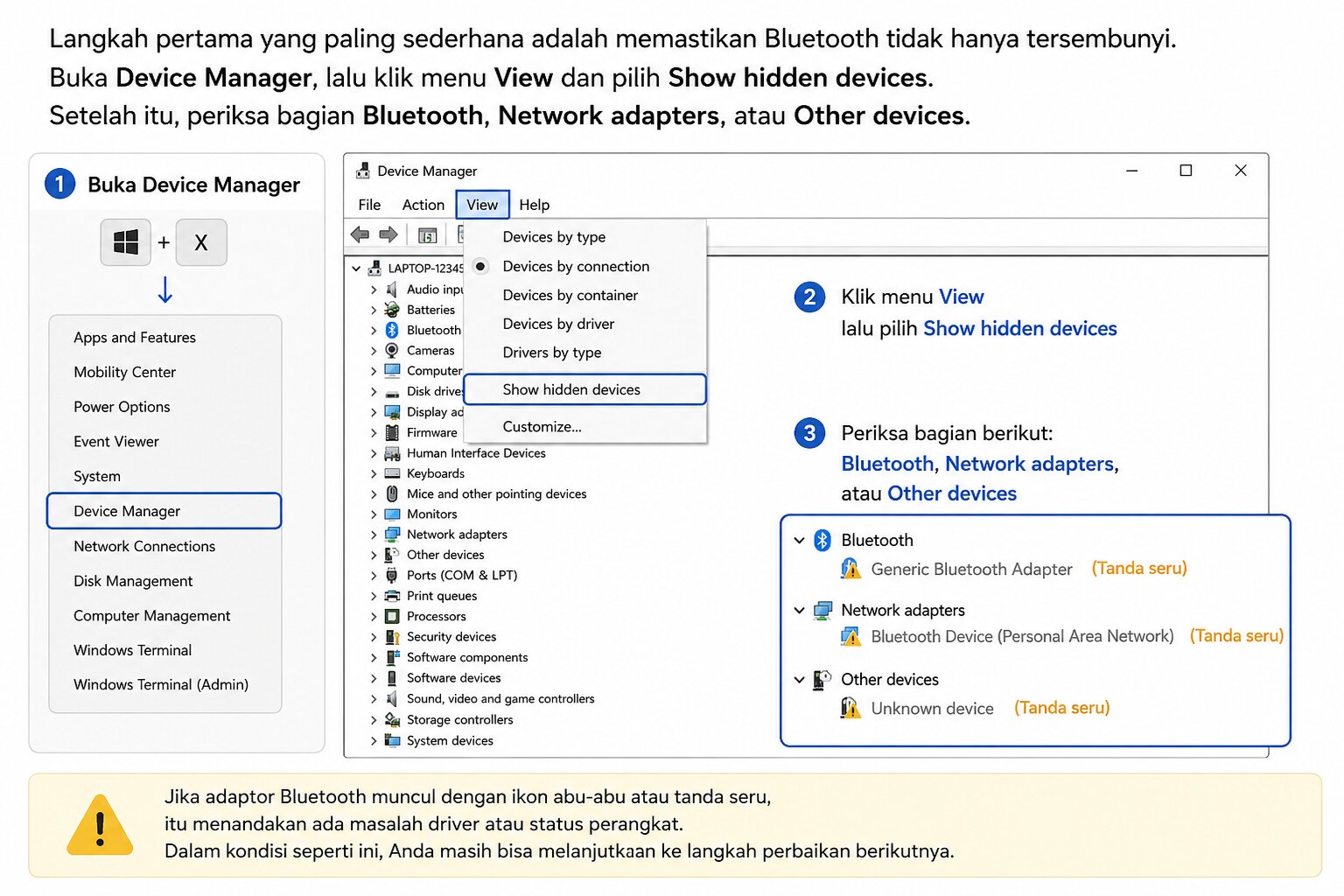The width and height of the screenshot is (1344, 896).
Task: Click the Ports (COM & LPT) plug icon
Action: (x=392, y=575)
